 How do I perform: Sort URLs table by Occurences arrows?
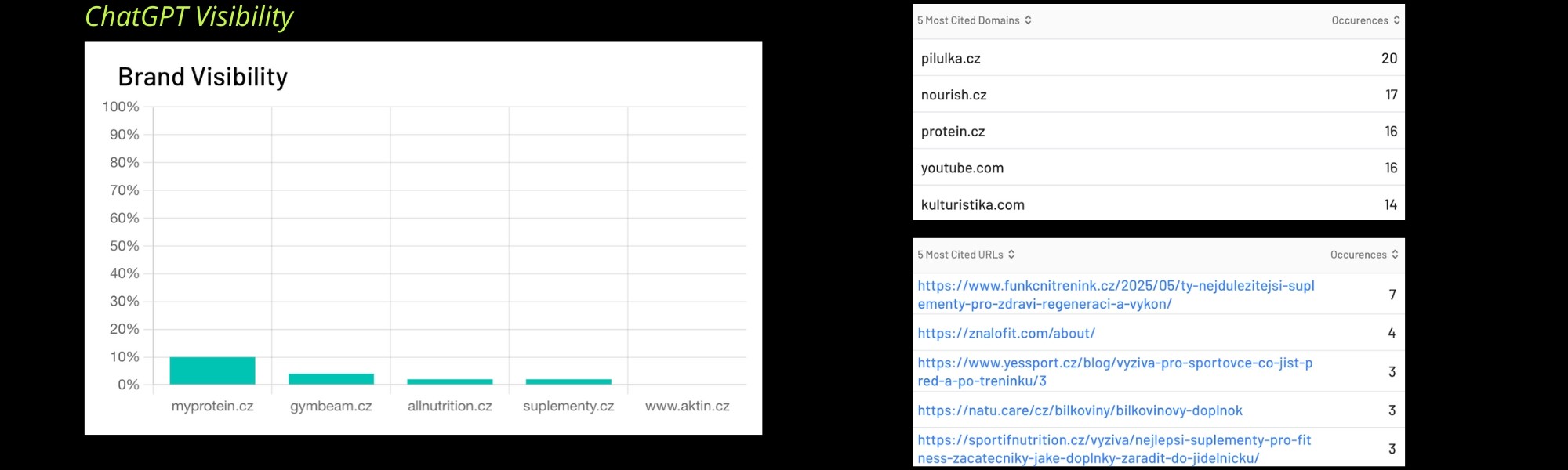(x=1395, y=255)
